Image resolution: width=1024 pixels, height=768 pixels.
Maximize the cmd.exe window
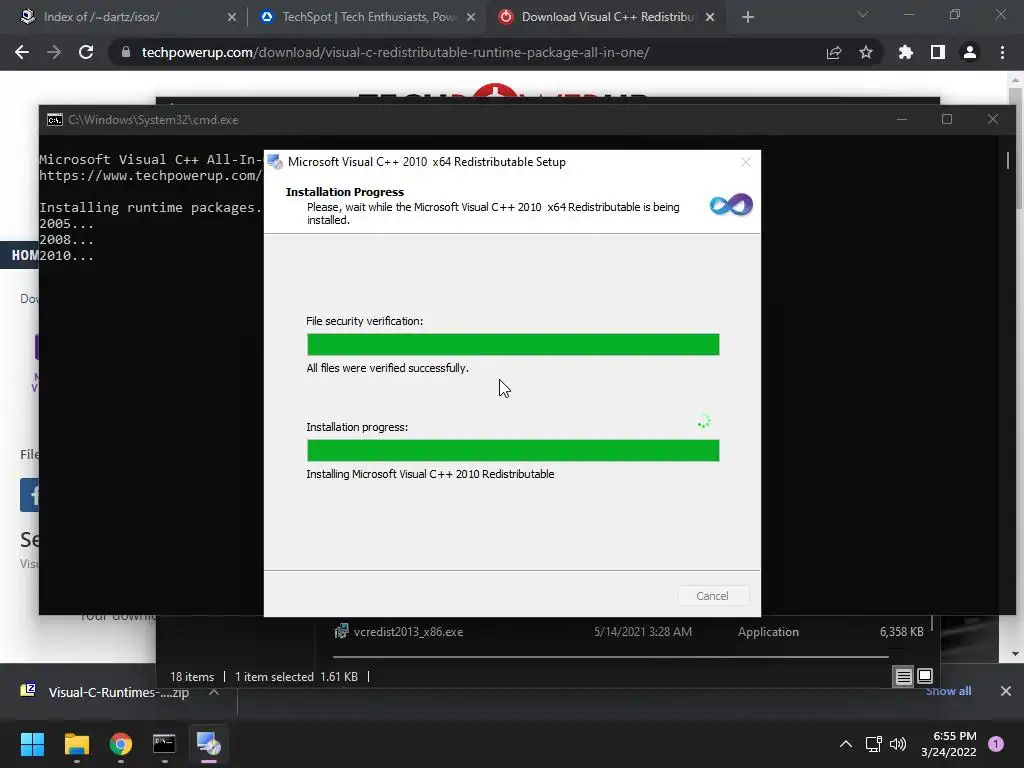click(947, 120)
